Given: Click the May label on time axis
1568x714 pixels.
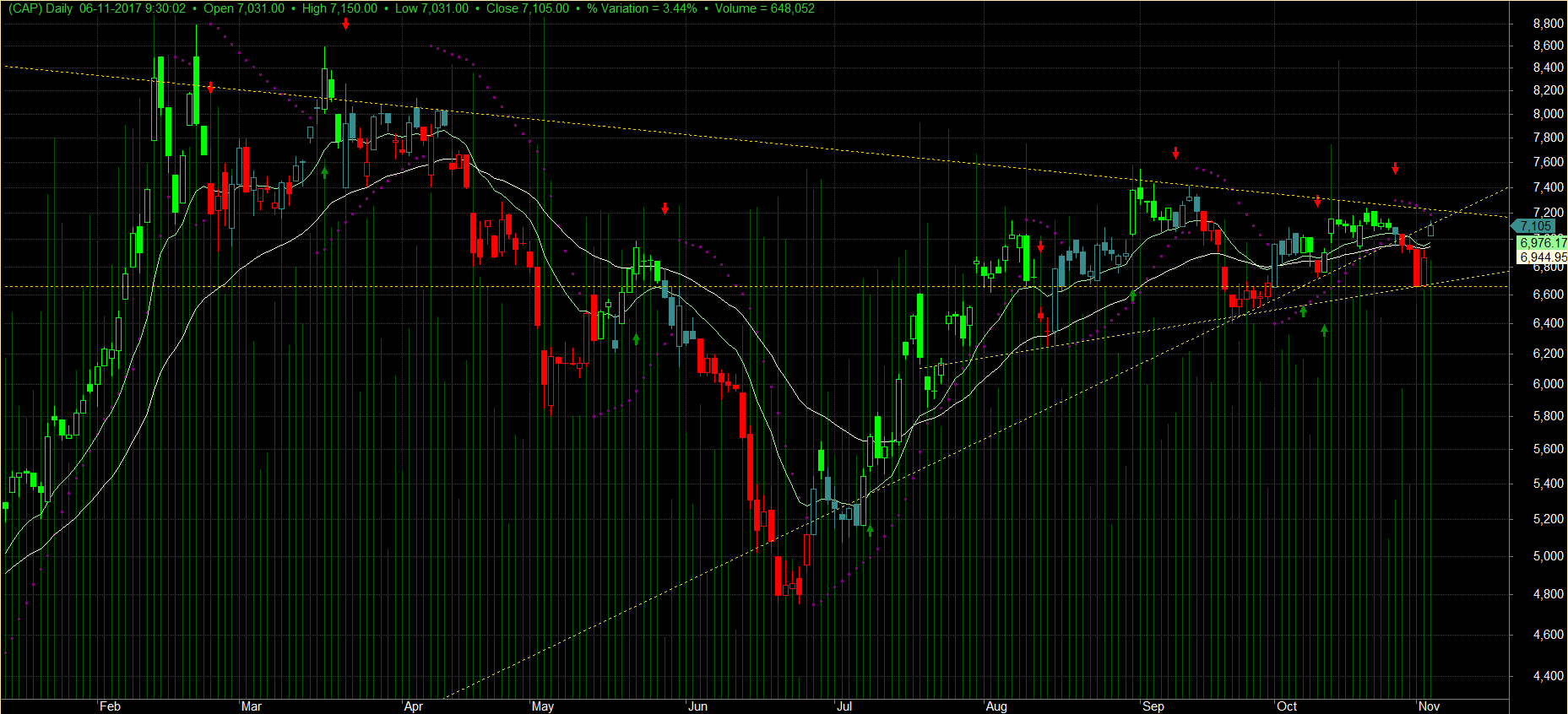Looking at the screenshot, I should point(542,706).
